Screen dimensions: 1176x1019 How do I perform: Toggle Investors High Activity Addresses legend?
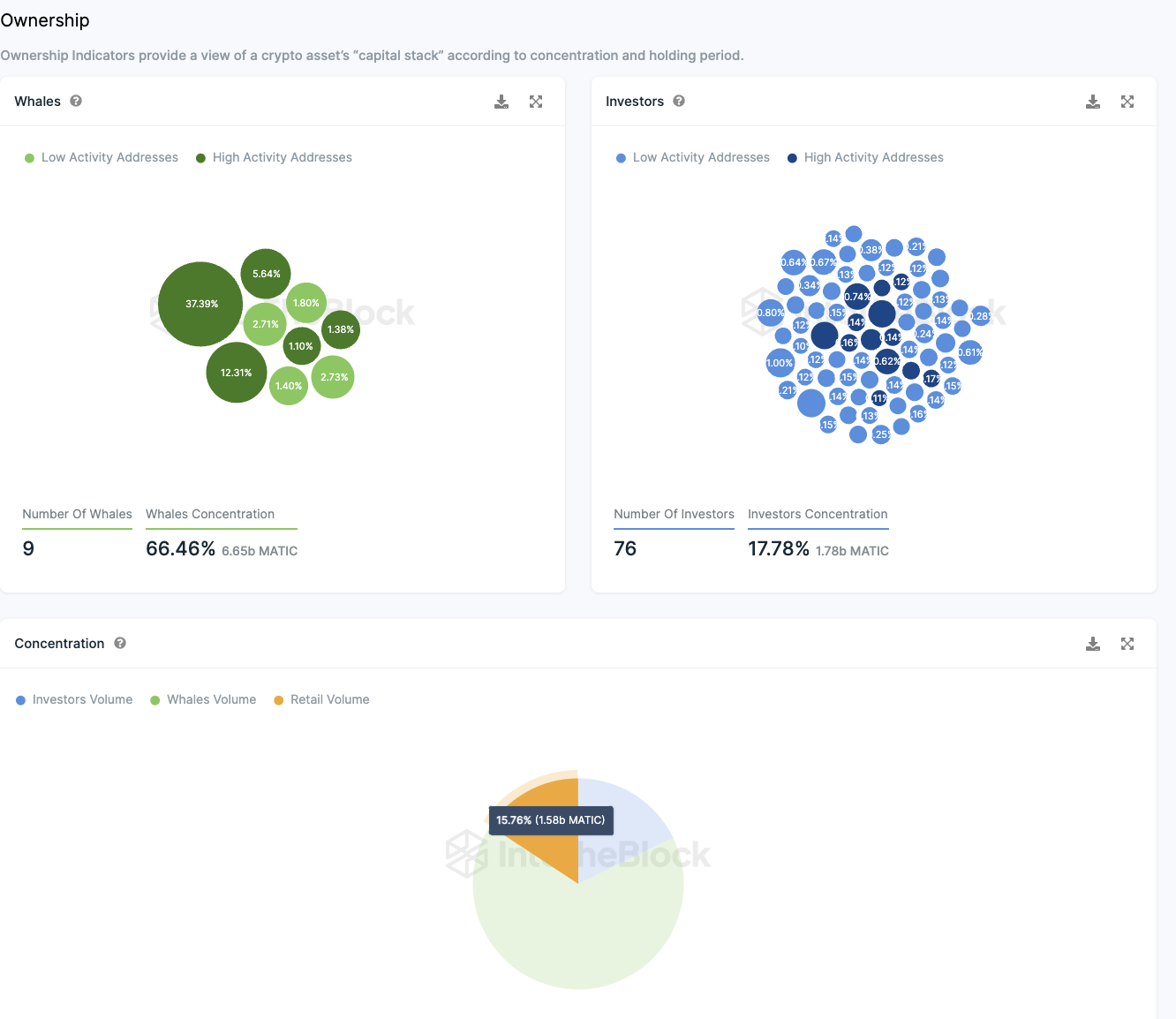tap(865, 157)
